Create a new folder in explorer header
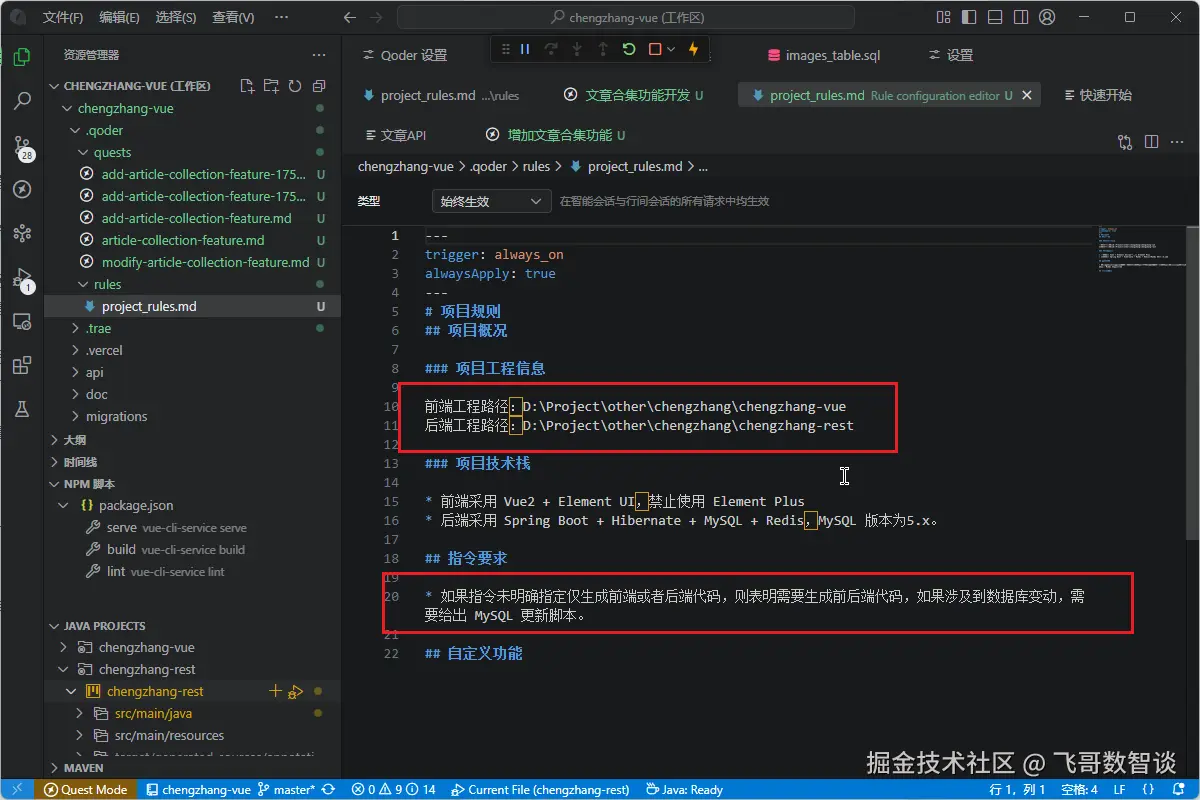Image resolution: width=1200 pixels, height=800 pixels. tap(271, 86)
